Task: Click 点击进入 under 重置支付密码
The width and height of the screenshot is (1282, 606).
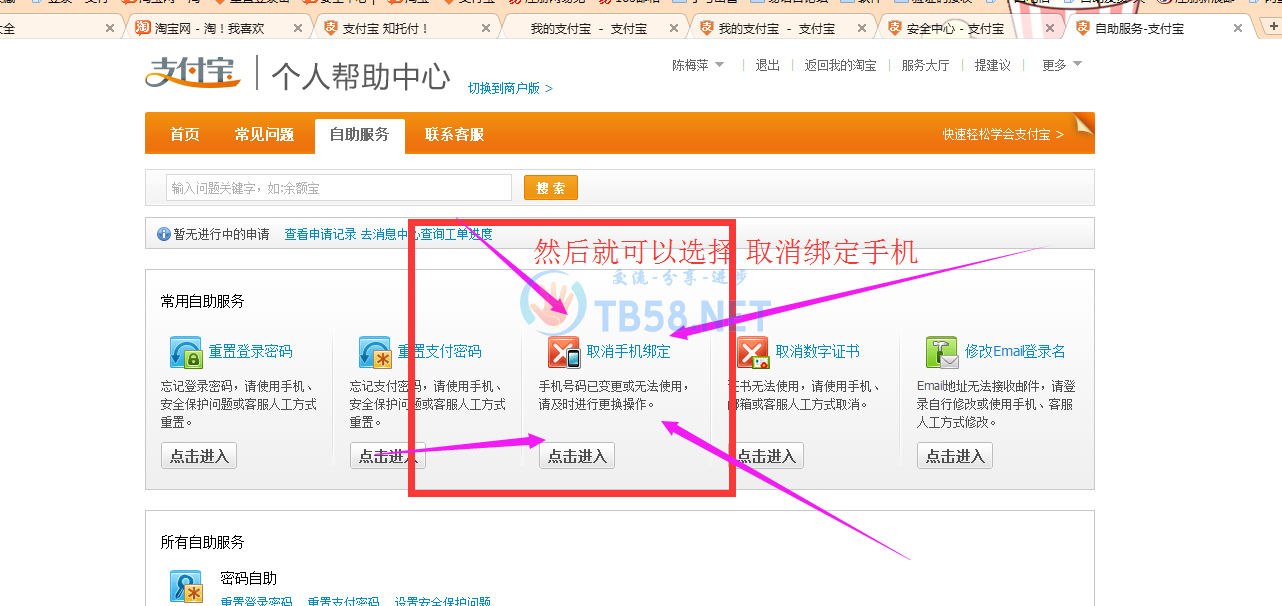Action: 388,456
